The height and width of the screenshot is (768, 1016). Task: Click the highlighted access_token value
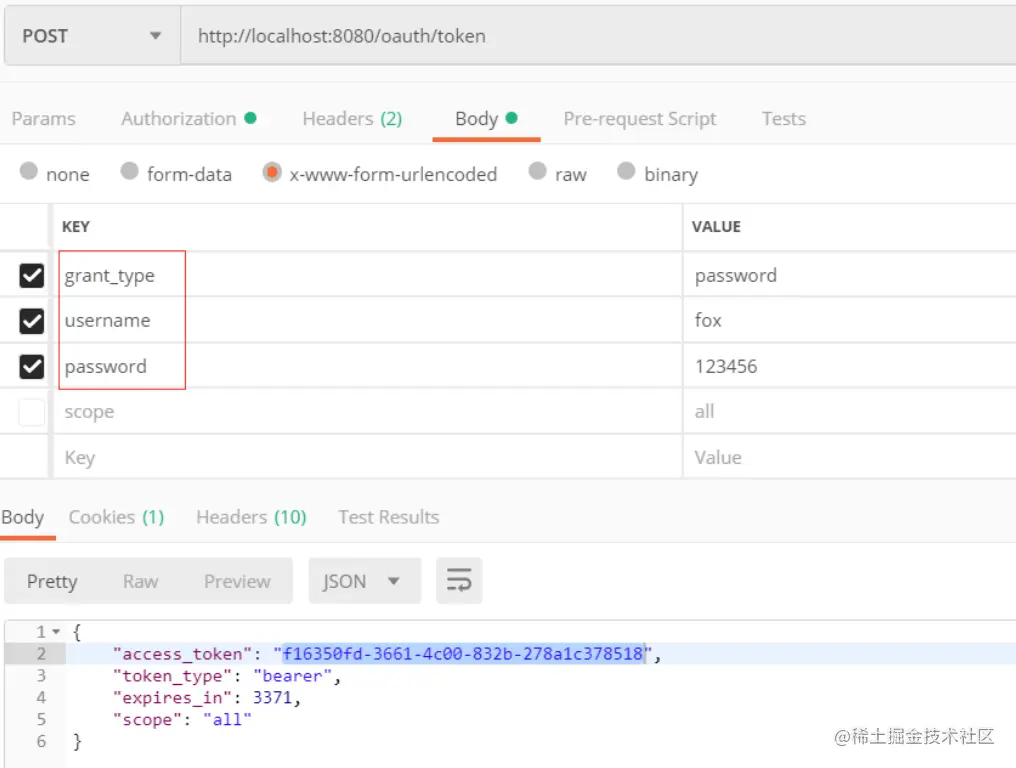[x=463, y=653]
